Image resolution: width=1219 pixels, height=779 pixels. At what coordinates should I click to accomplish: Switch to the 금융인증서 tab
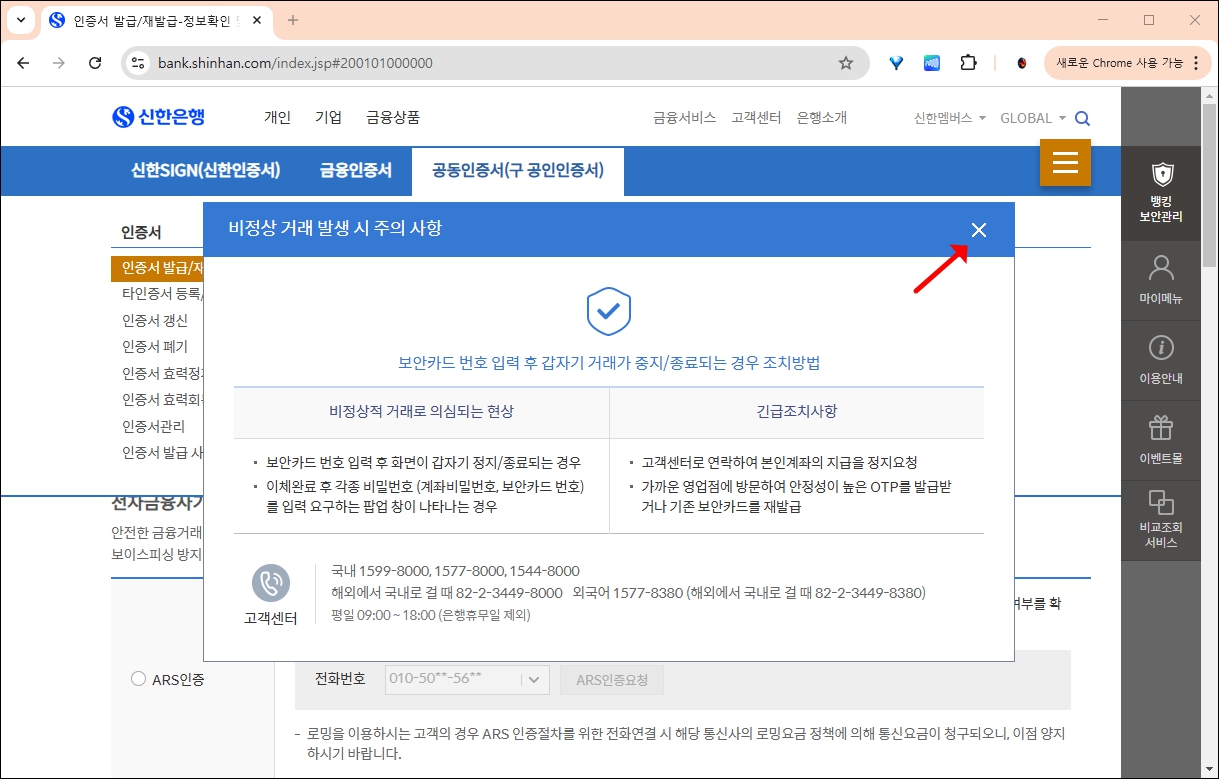pos(355,171)
